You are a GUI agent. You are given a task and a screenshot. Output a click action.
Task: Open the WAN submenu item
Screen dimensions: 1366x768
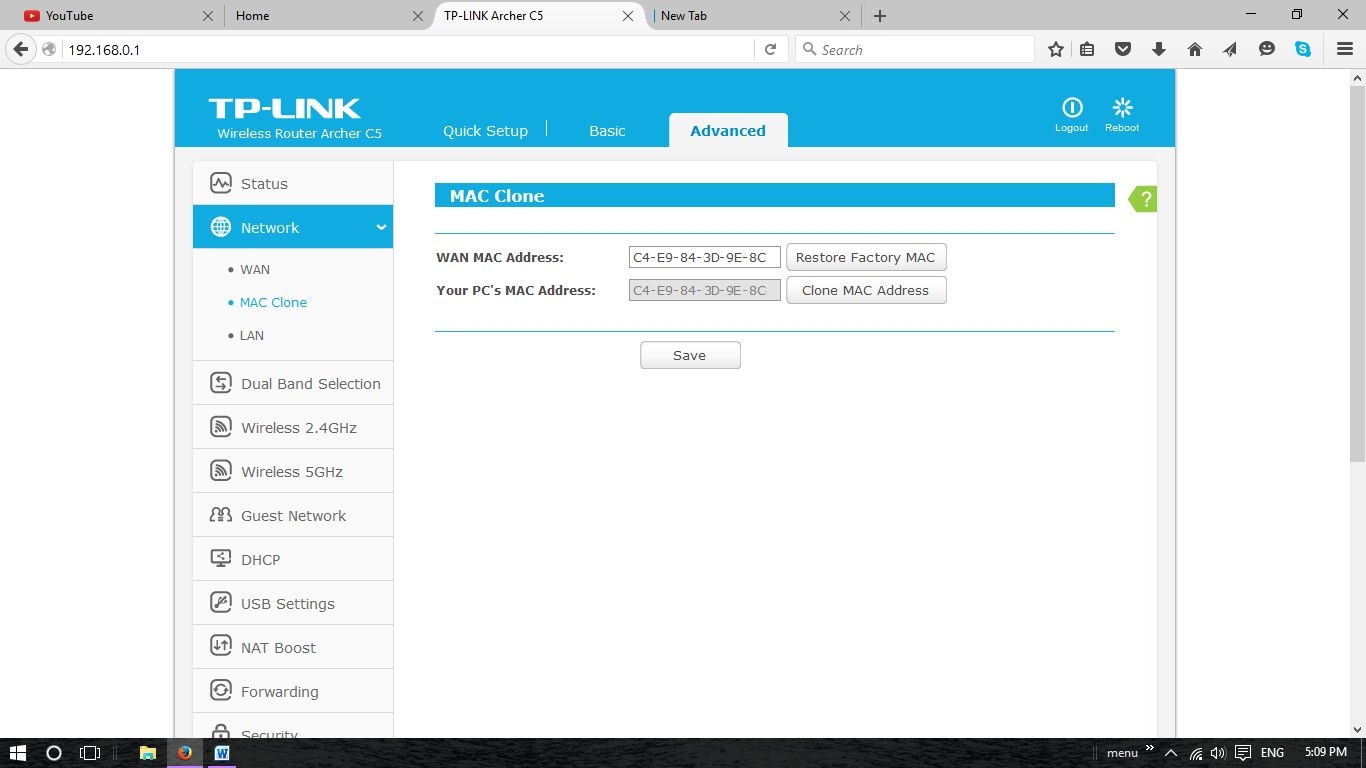coord(255,269)
